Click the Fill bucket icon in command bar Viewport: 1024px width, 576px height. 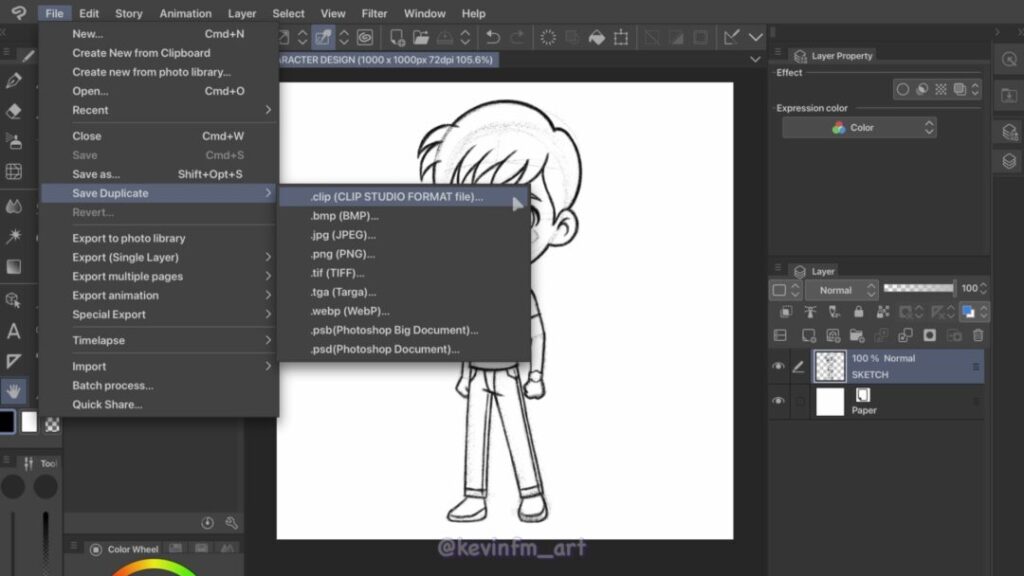[596, 38]
